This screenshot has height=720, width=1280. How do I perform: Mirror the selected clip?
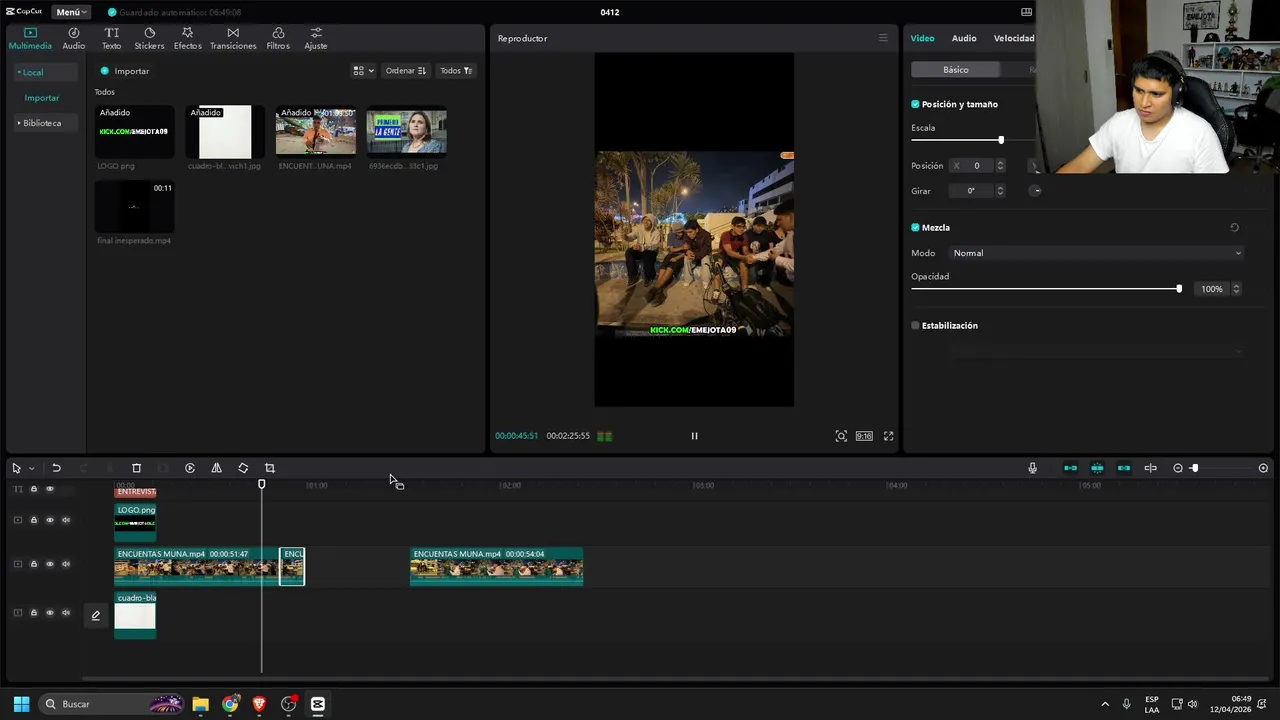(216, 468)
